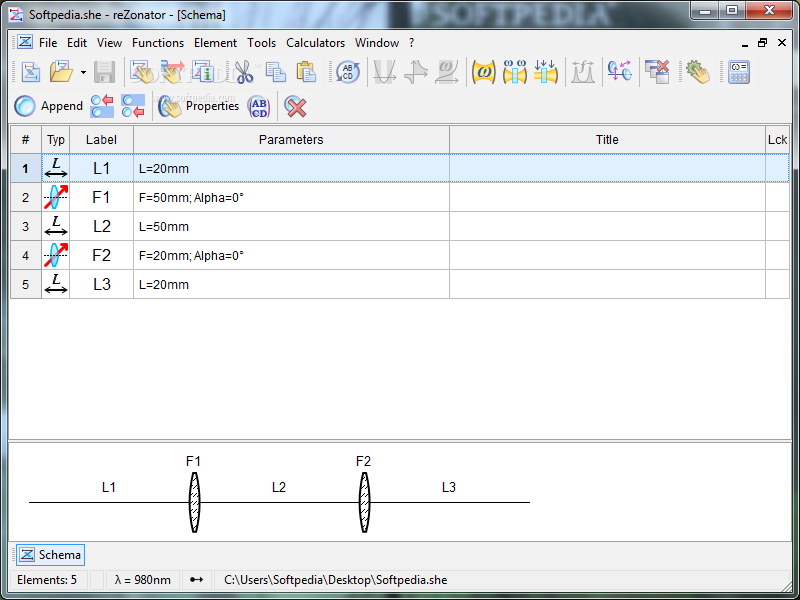
Task: Open the Window menu
Action: click(x=377, y=43)
